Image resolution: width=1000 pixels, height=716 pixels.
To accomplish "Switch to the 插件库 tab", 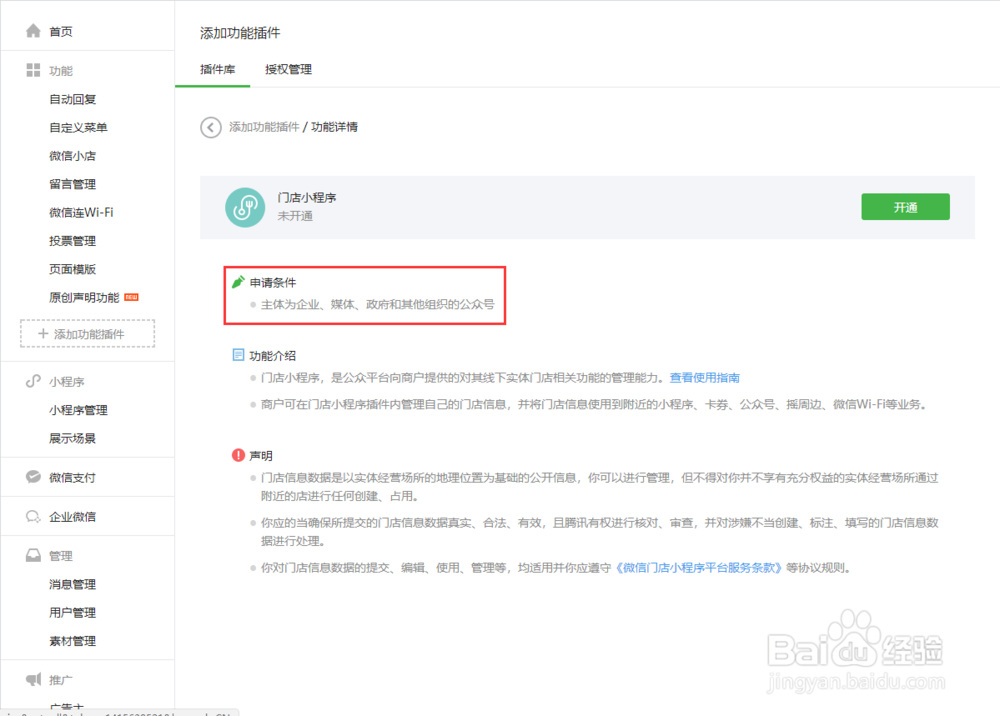I will tap(217, 69).
